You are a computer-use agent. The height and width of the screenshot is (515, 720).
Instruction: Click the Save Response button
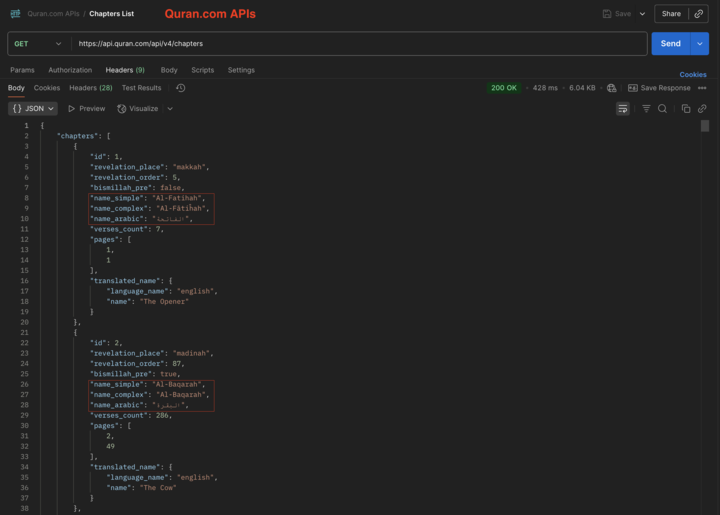(659, 88)
